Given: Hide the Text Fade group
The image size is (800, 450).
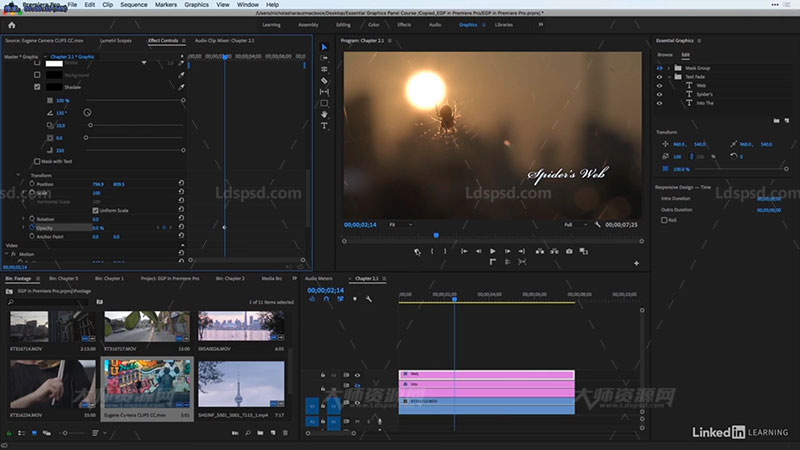Looking at the screenshot, I should click(659, 77).
